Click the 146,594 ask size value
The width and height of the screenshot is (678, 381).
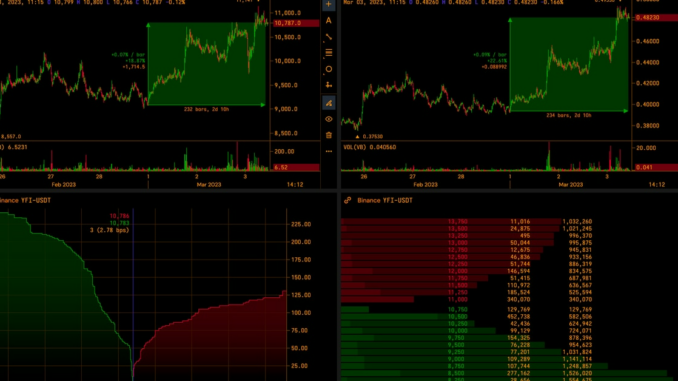(518, 271)
